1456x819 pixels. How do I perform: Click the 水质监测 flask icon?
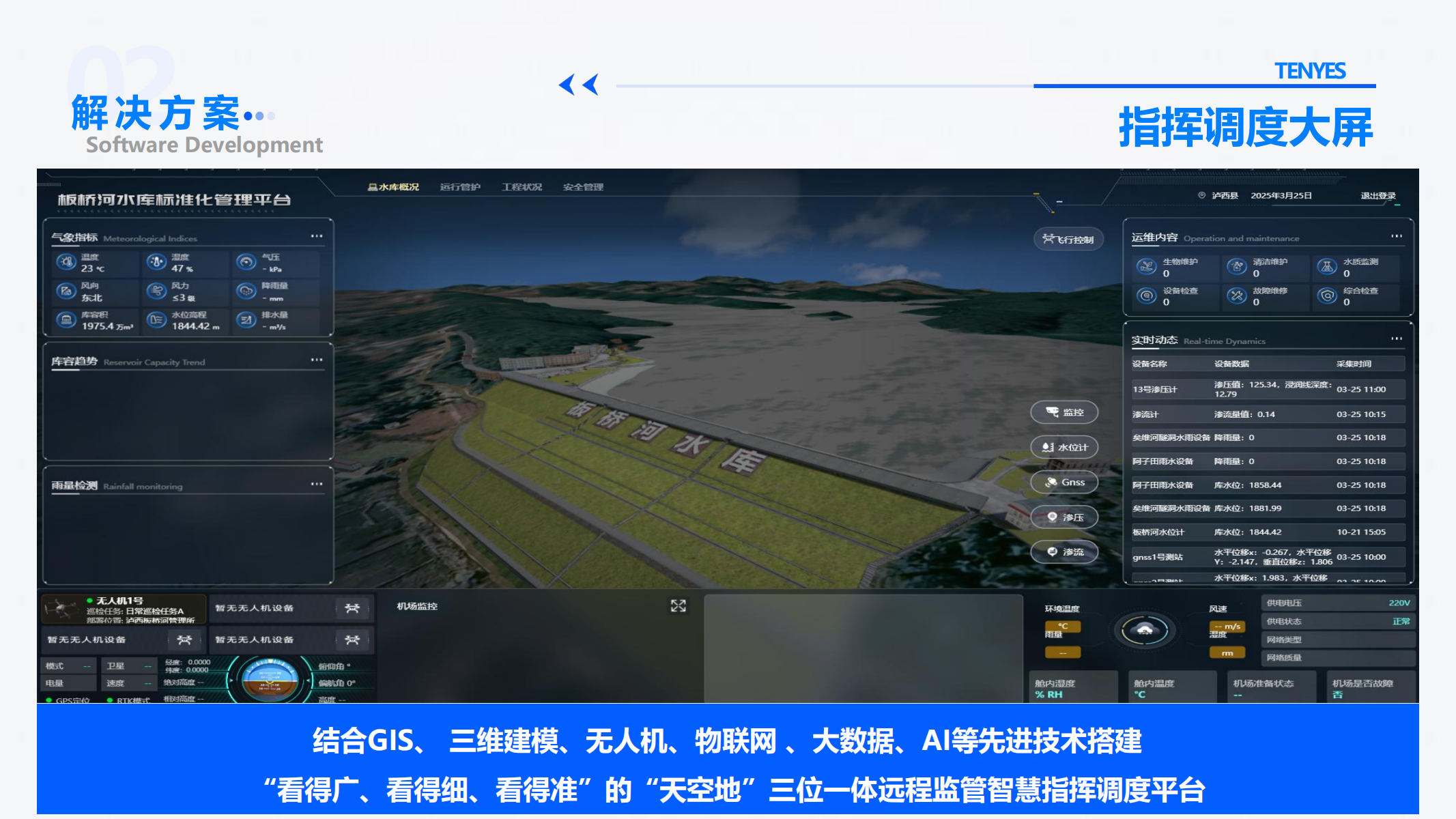tap(1327, 266)
